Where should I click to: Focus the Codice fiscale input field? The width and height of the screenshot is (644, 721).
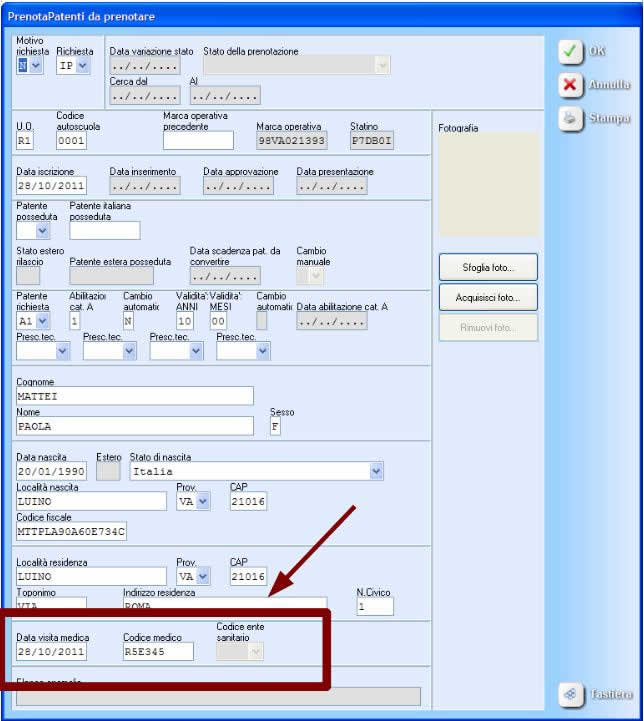tap(71, 531)
